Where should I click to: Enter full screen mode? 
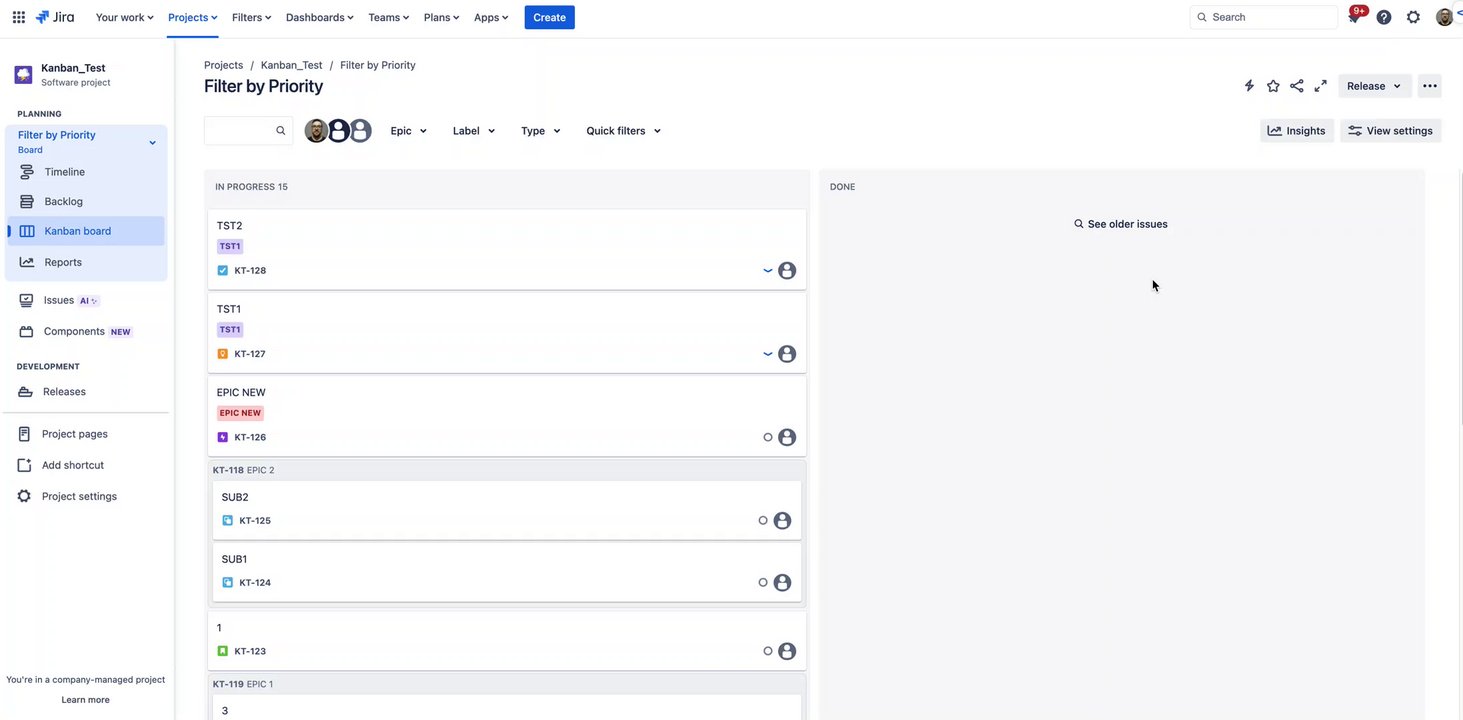pos(1321,86)
